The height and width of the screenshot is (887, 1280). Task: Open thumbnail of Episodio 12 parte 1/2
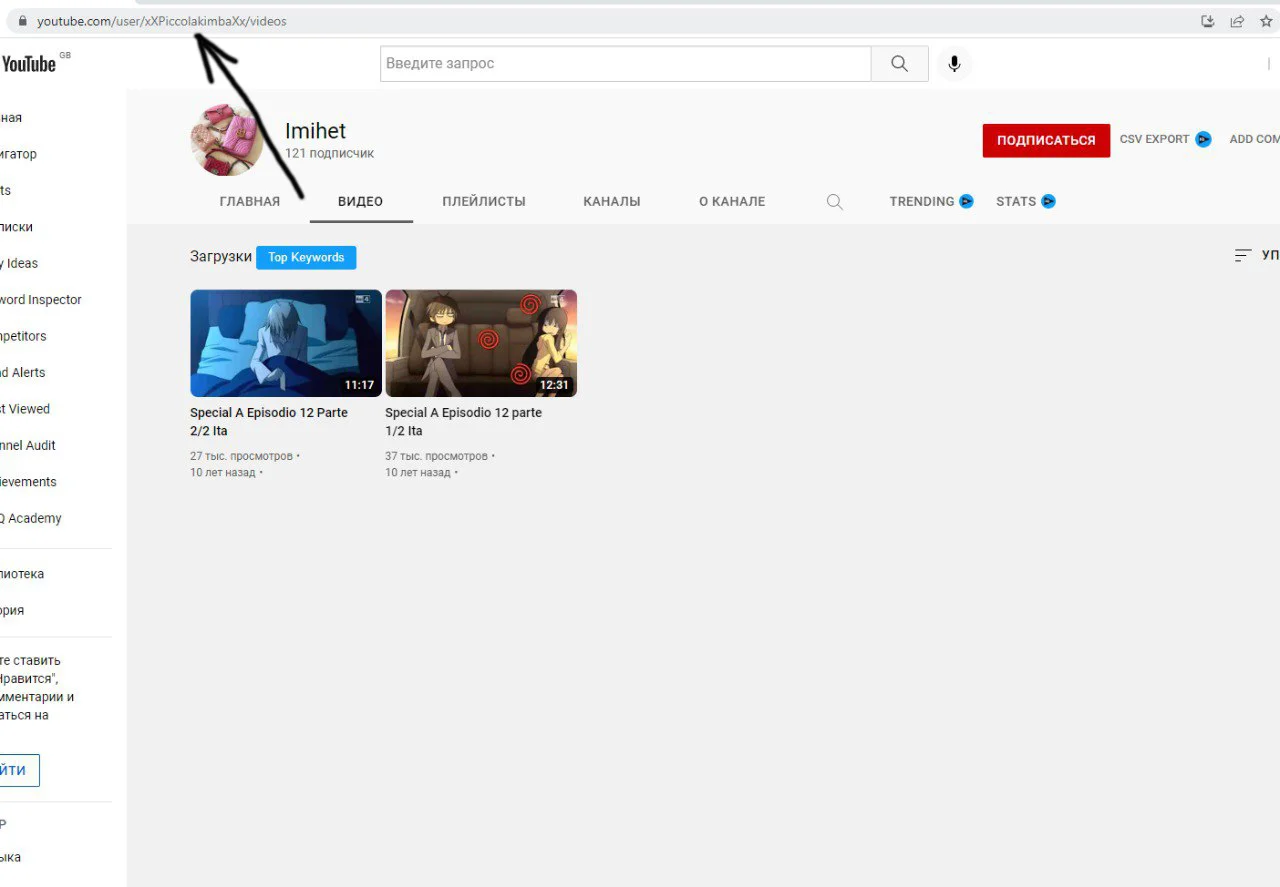pos(481,343)
